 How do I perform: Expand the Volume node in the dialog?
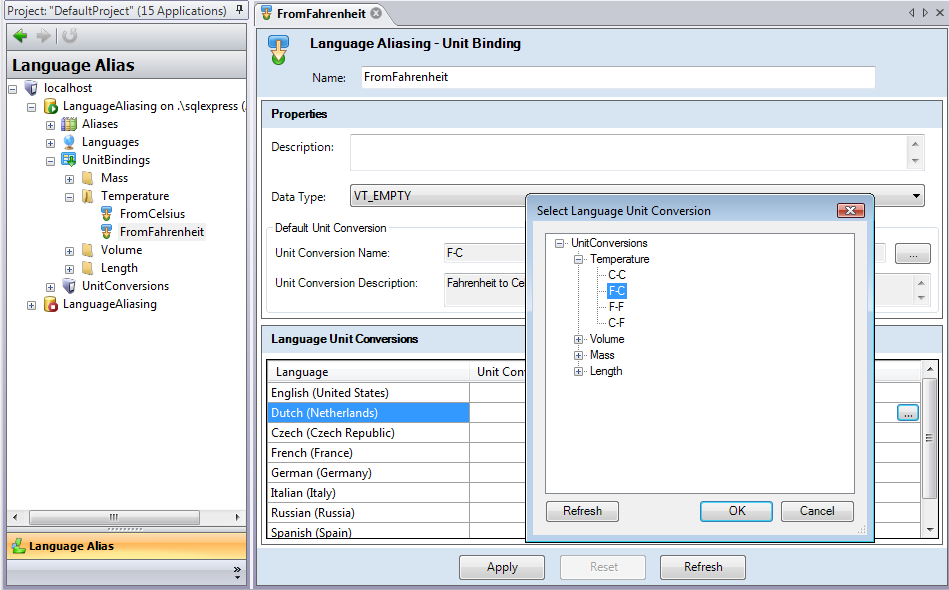(x=579, y=339)
